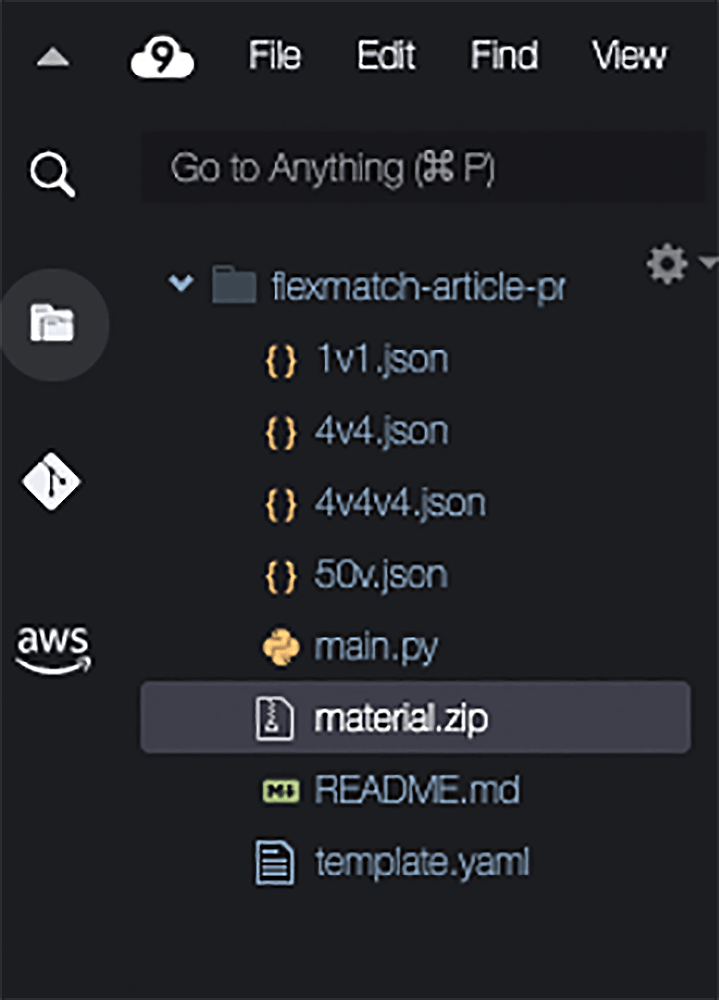Open the View menu
719x1000 pixels.
point(630,55)
